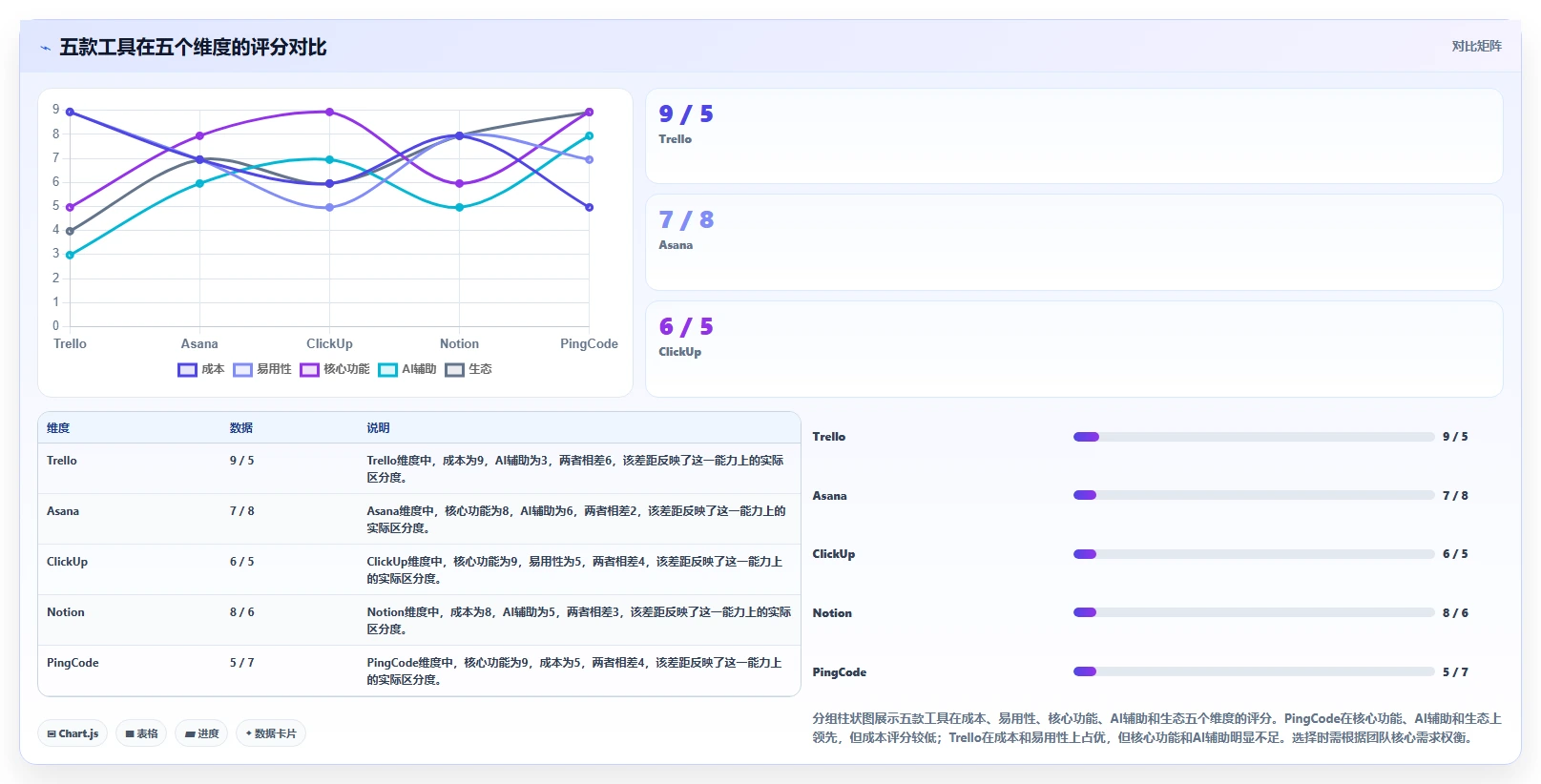Click the Trello description cell text
The height and width of the screenshot is (784, 1541).
coord(575,469)
